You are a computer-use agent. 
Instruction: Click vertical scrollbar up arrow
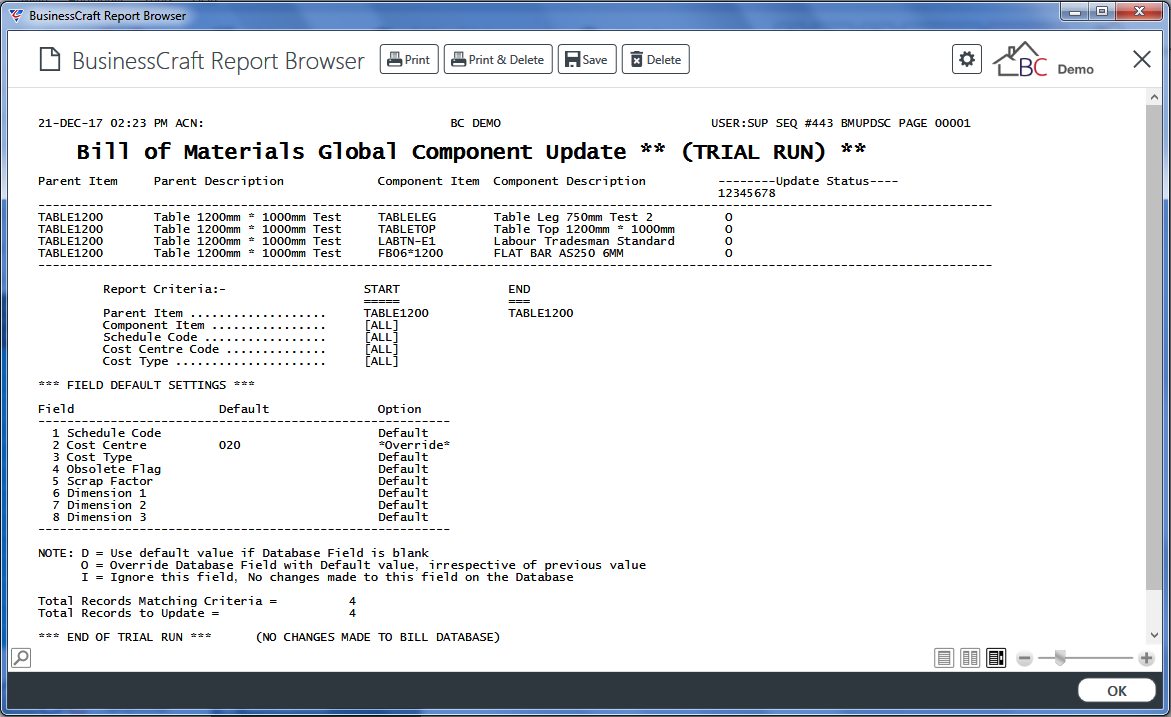(x=1154, y=97)
